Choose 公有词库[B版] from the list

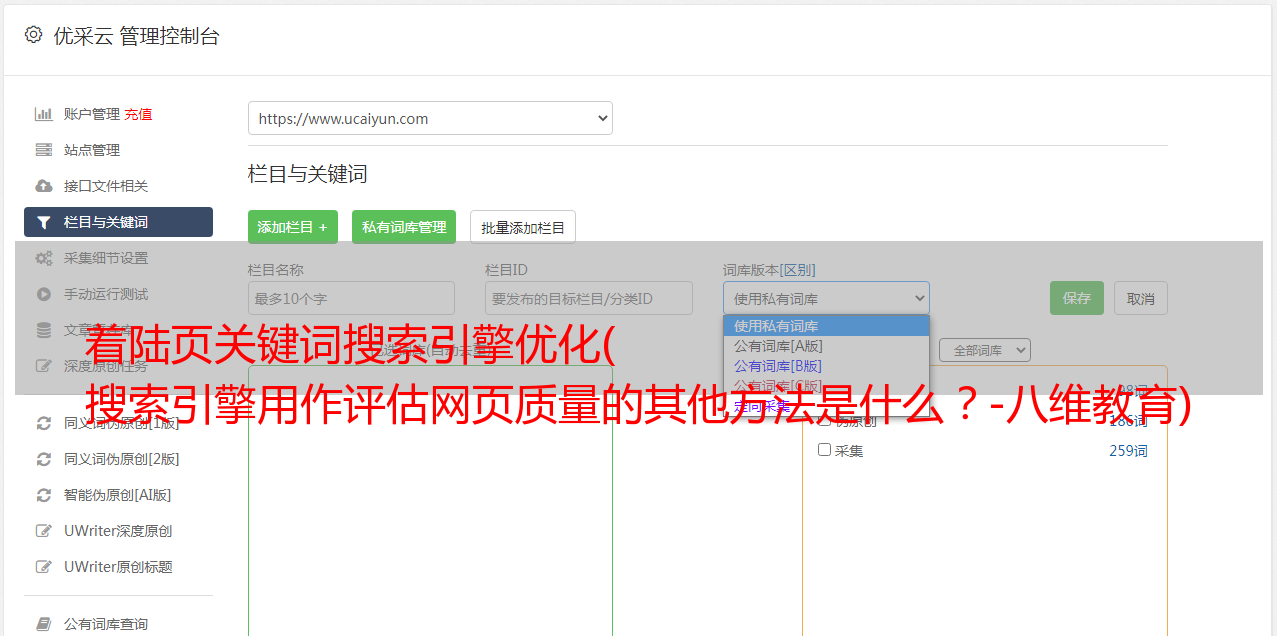click(x=826, y=366)
